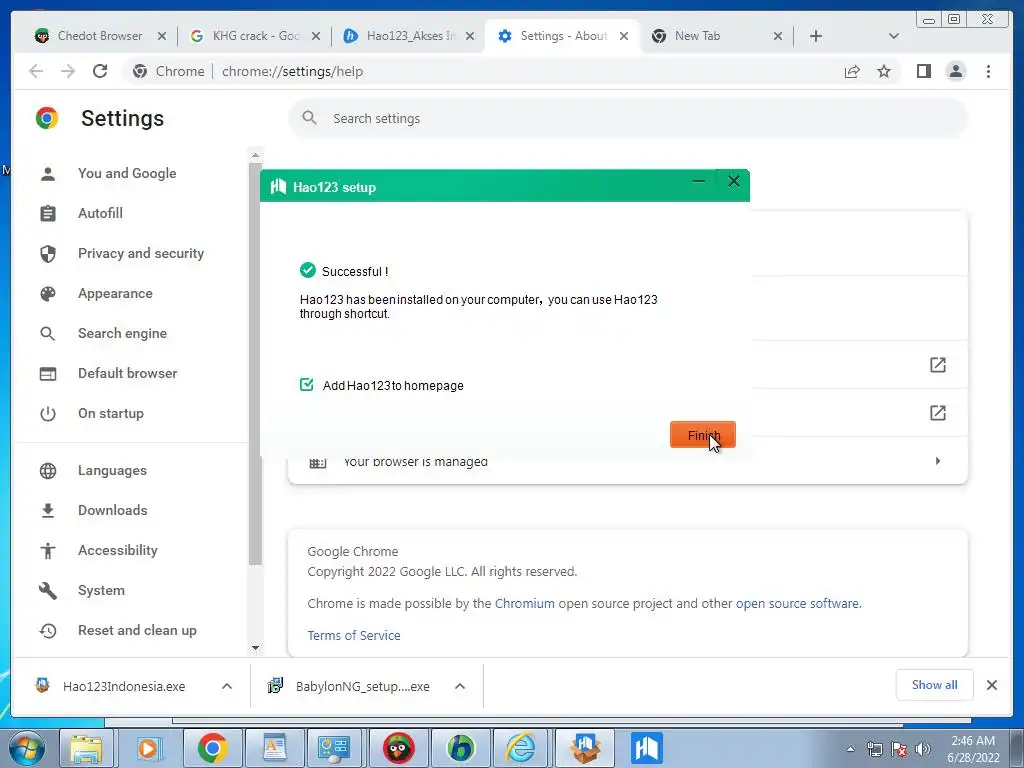Open Autofill settings section

(100, 213)
